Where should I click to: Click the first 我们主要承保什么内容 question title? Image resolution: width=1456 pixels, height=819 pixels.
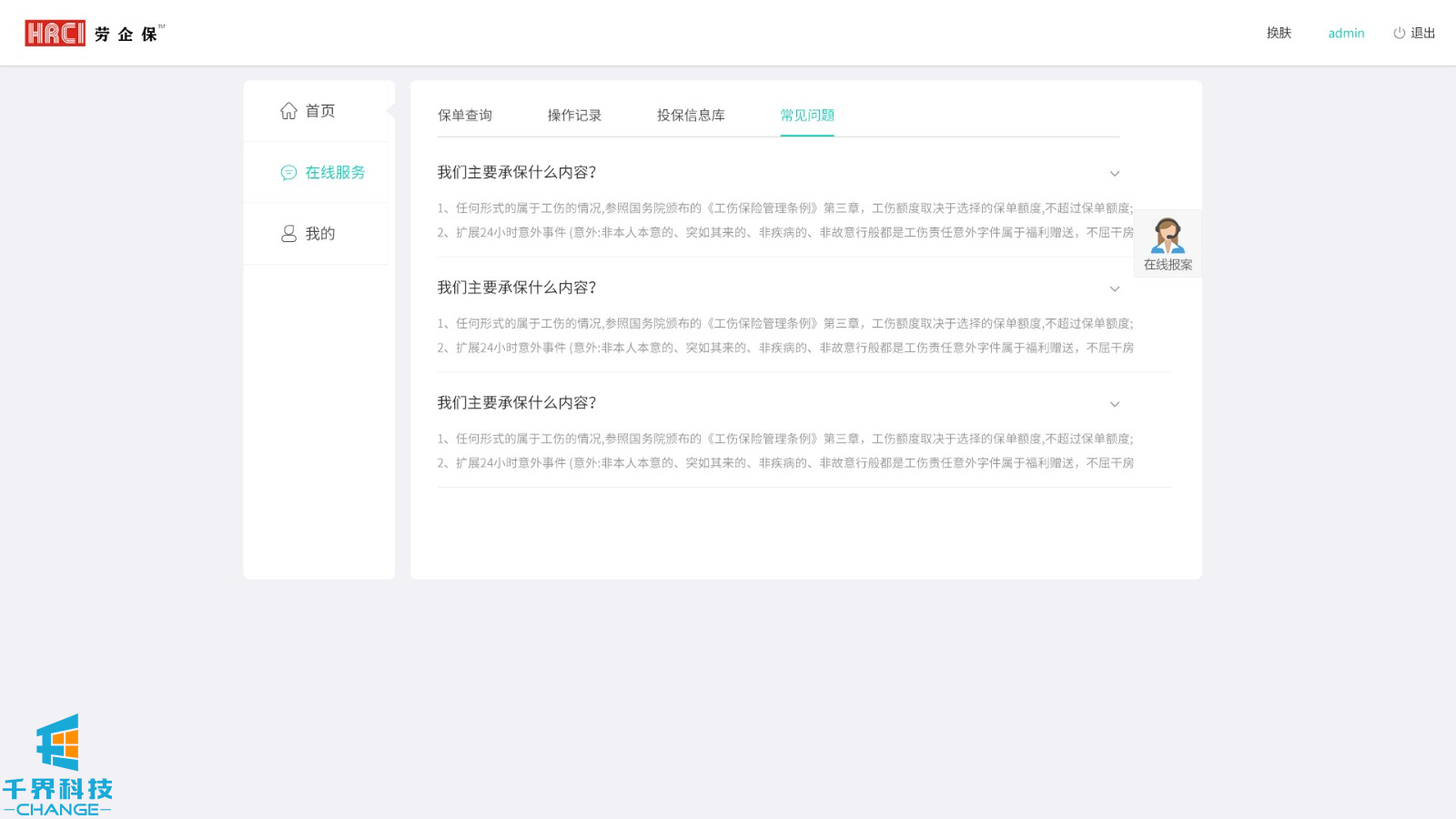(x=516, y=173)
